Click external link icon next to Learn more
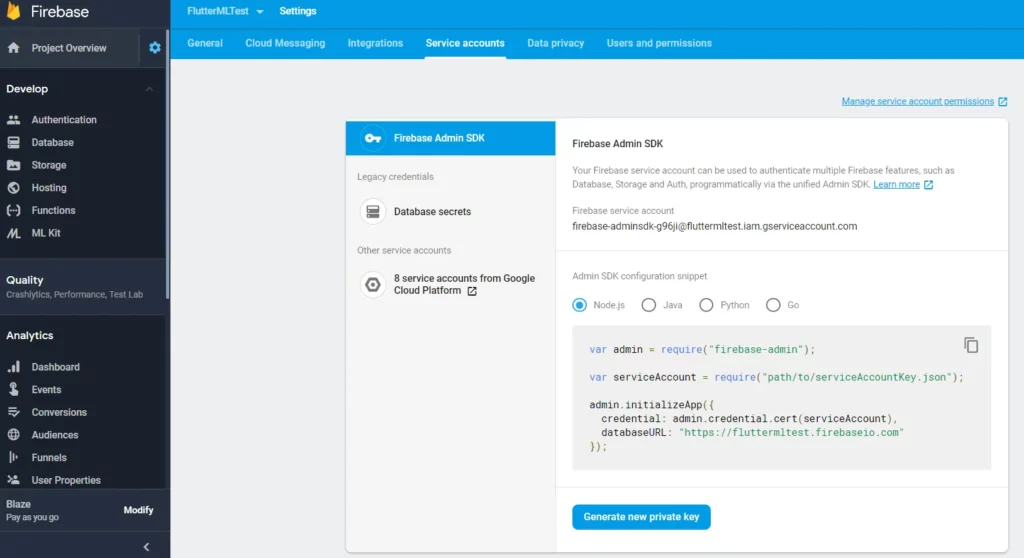The width and height of the screenshot is (1024, 558). pyautogui.click(x=929, y=185)
